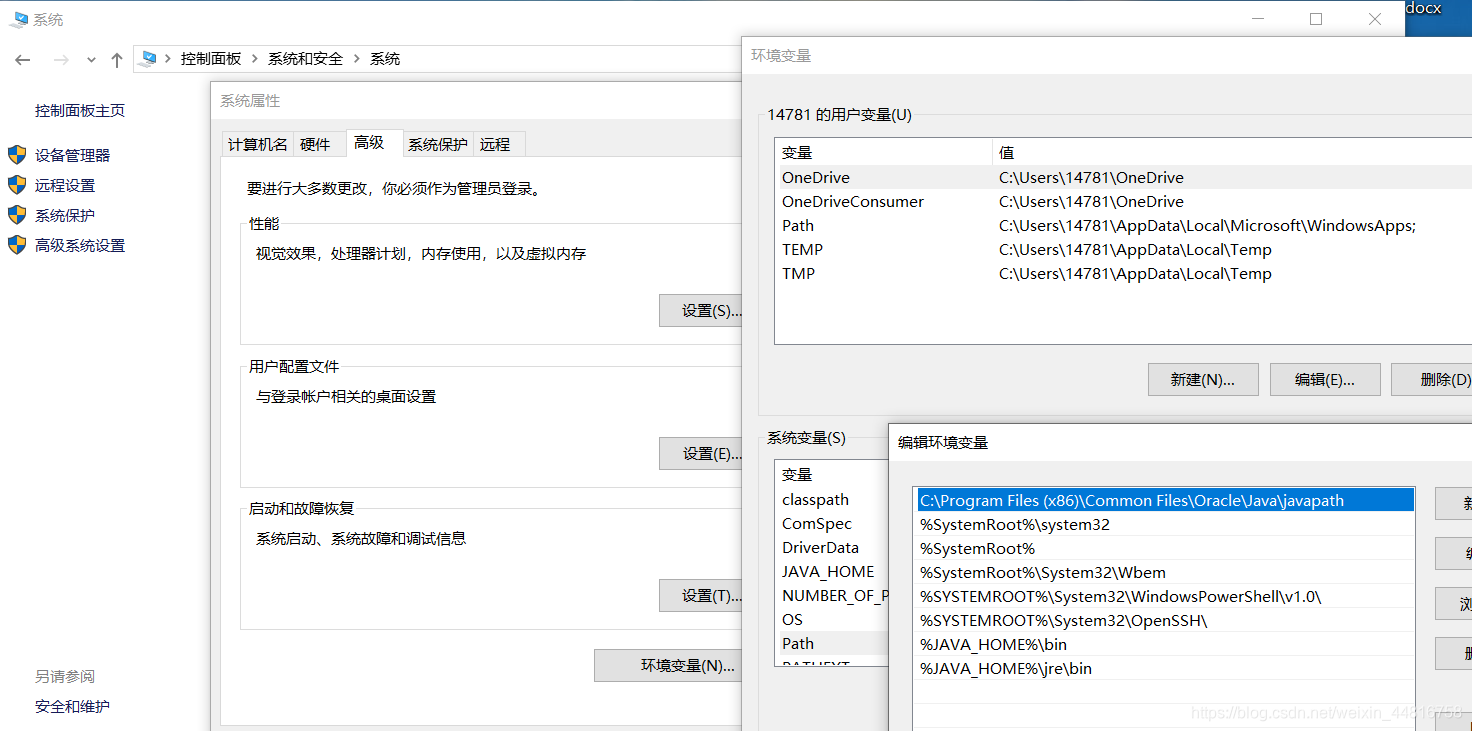Open 远程设置 link
Image resolution: width=1472 pixels, height=731 pixels.
(65, 185)
